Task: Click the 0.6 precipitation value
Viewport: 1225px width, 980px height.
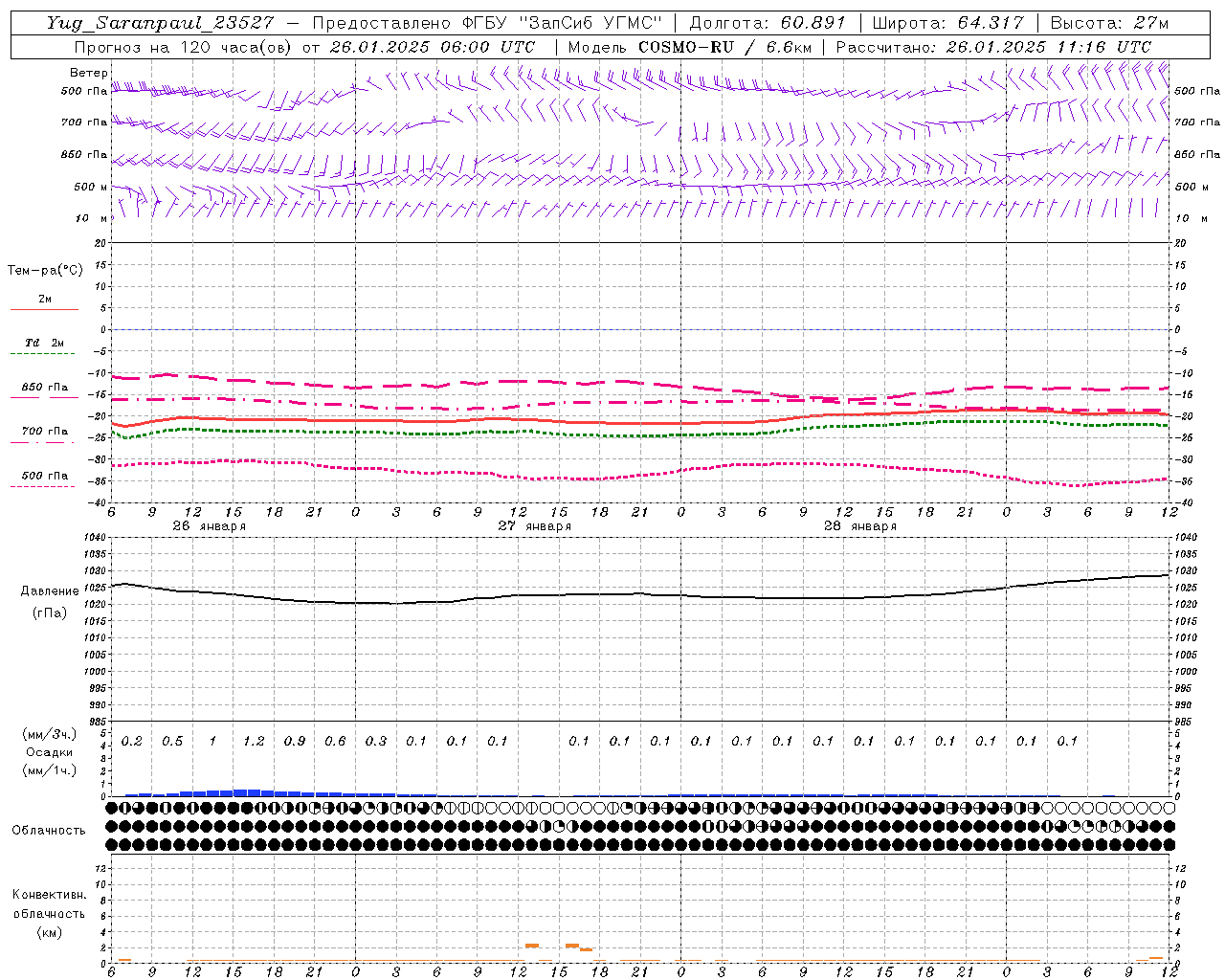Action: pyautogui.click(x=335, y=741)
